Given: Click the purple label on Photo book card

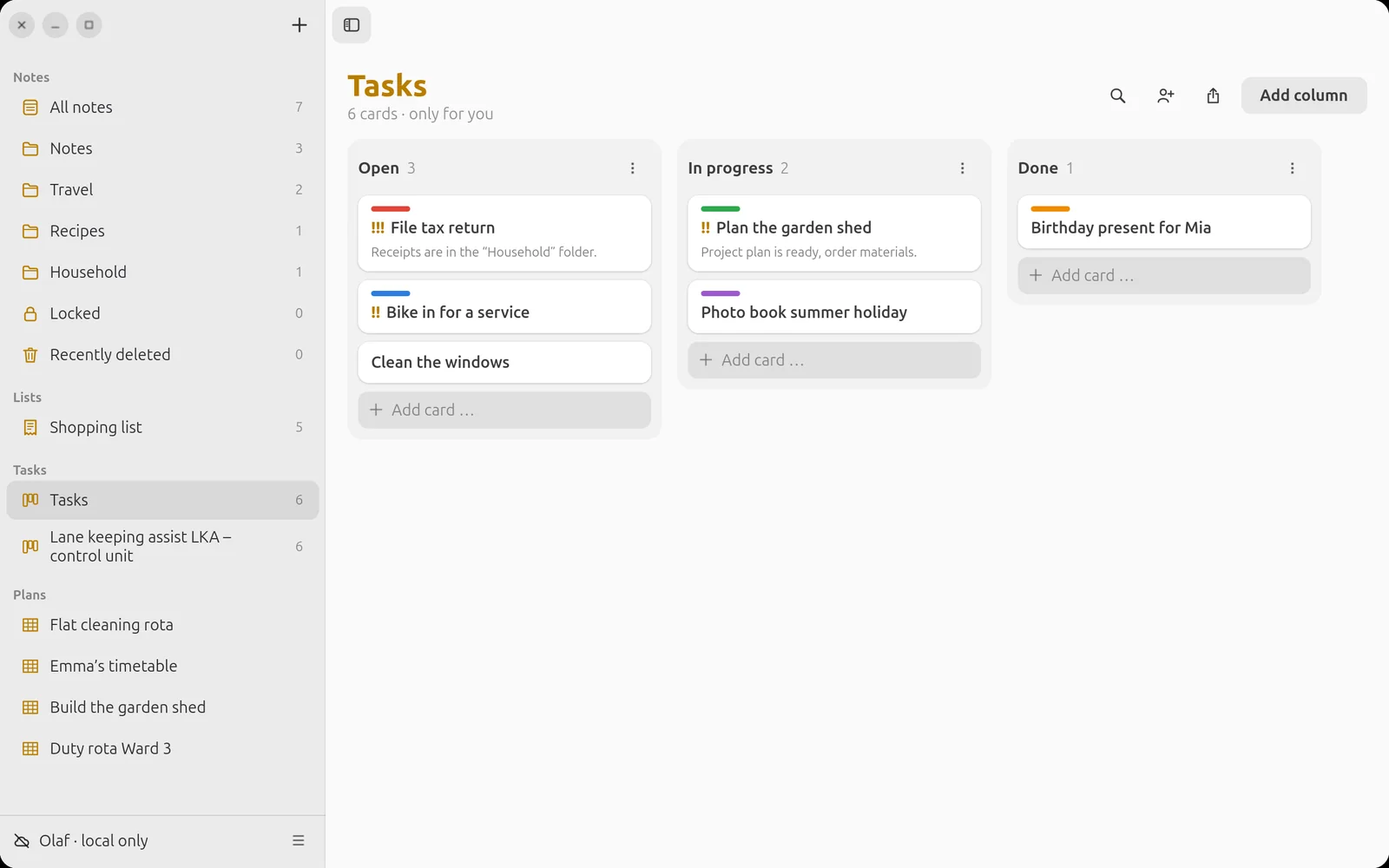Looking at the screenshot, I should click(x=721, y=293).
